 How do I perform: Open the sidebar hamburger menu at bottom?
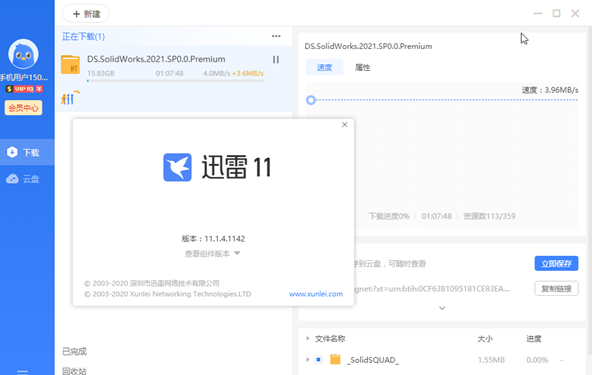[x=23, y=372]
